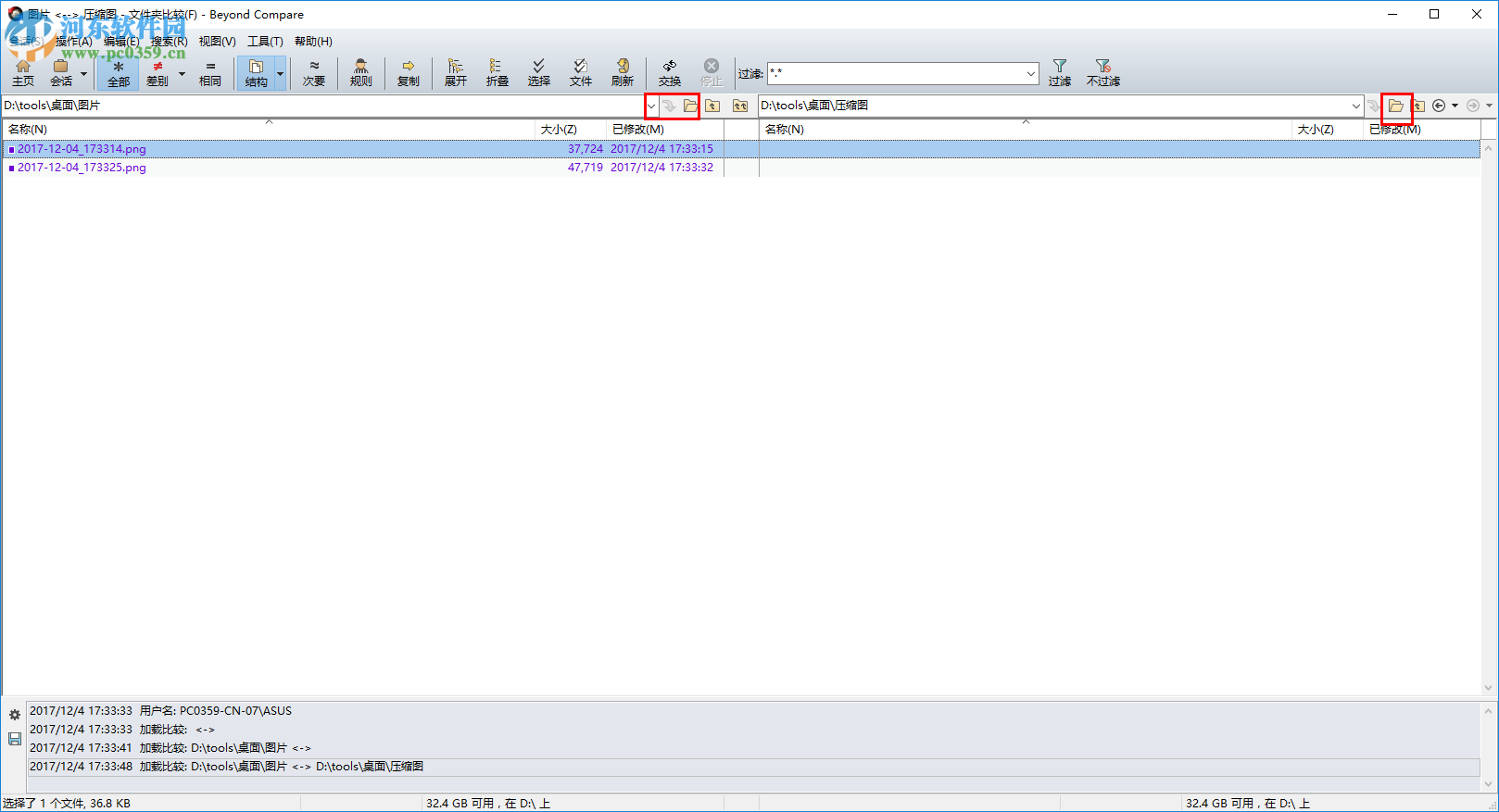Open the 会话 sessions toolbar button
The image size is (1499, 812).
60,72
